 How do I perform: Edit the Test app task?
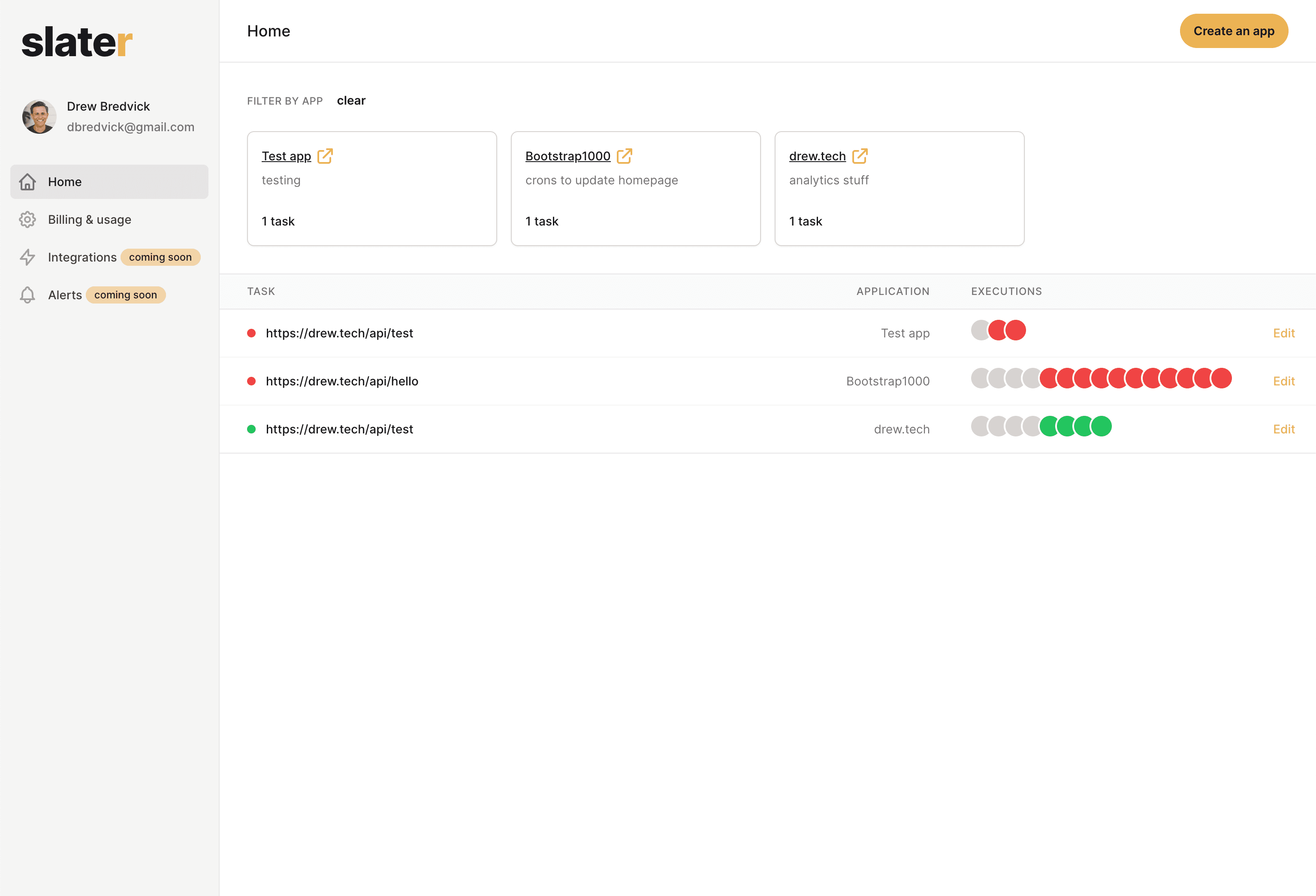[1284, 333]
